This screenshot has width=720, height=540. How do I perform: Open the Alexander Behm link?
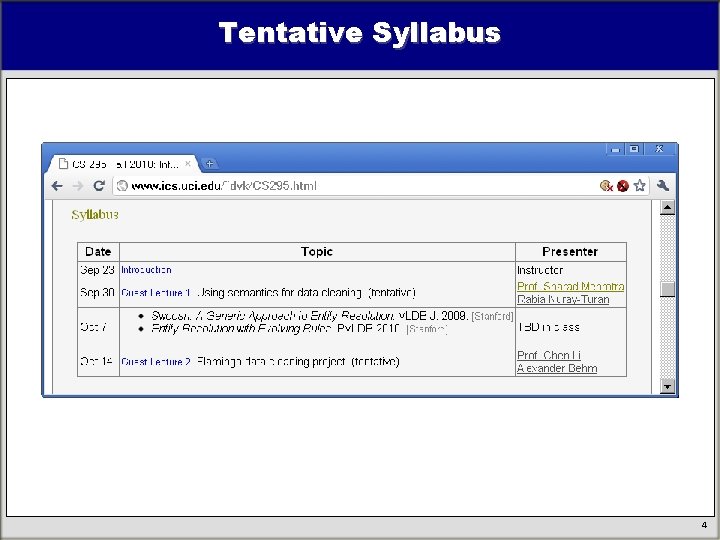pos(557,368)
